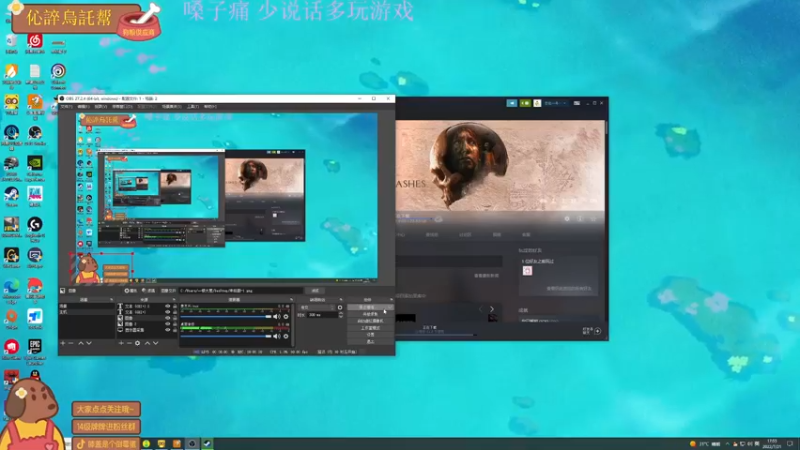Click the Start Recording button in OBS Controls
This screenshot has width=800, height=450.
[370, 314]
